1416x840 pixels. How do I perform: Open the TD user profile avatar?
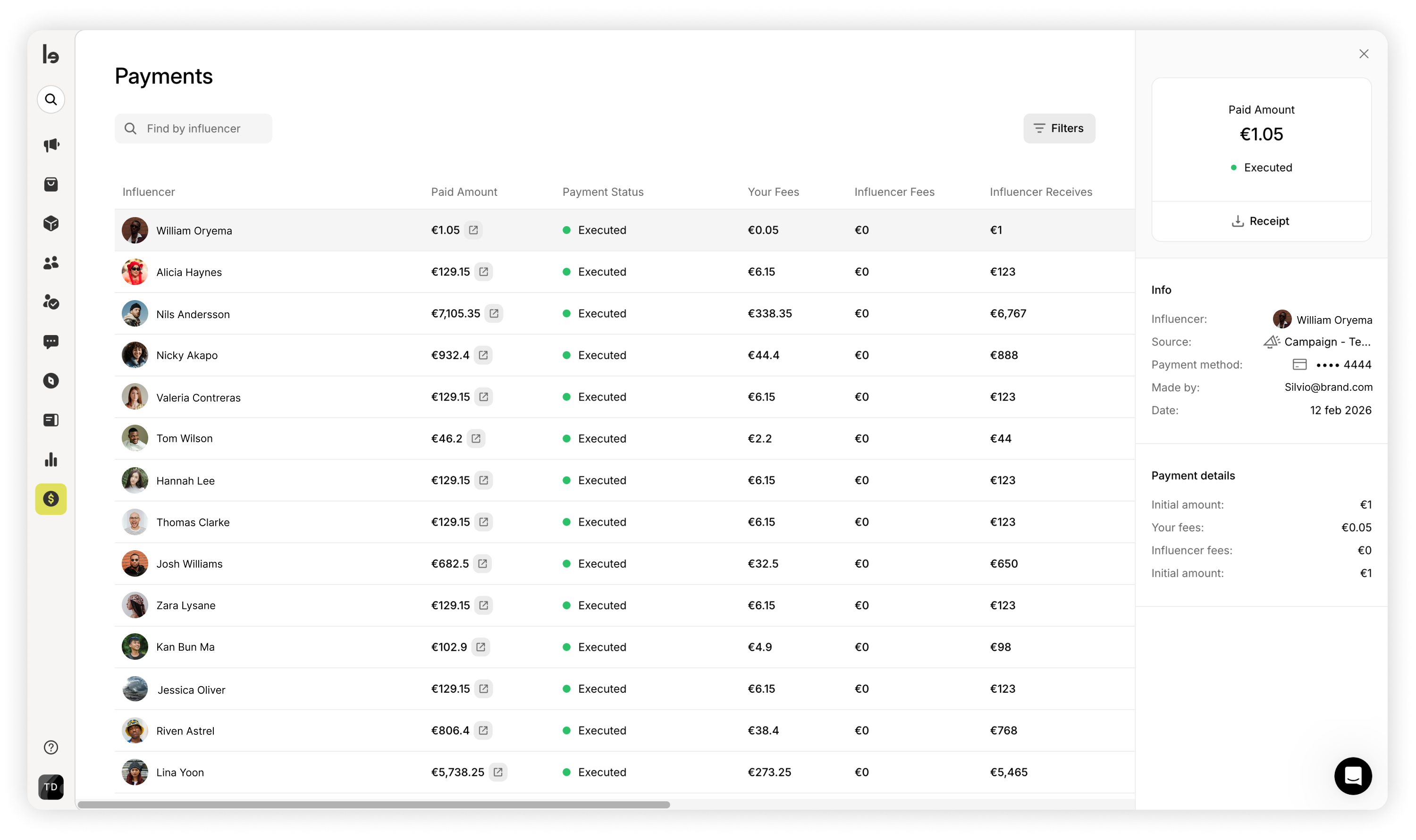51,787
